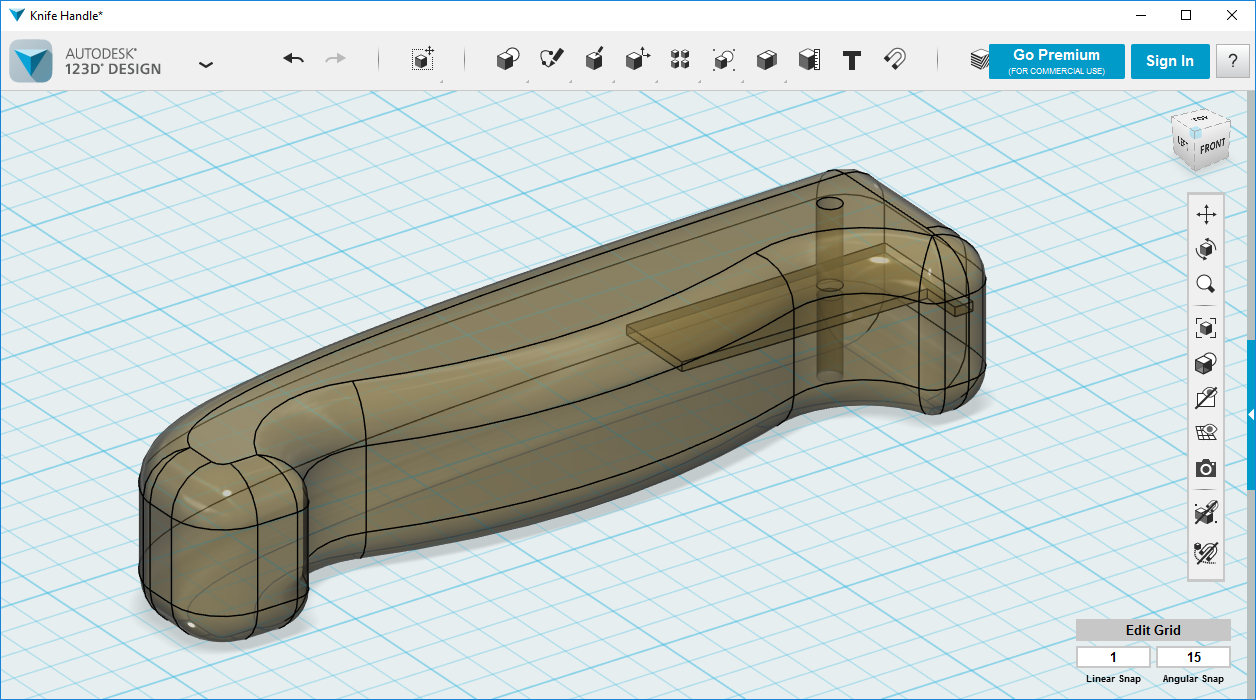1256x700 pixels.
Task: Select the Text tool
Action: click(x=851, y=60)
